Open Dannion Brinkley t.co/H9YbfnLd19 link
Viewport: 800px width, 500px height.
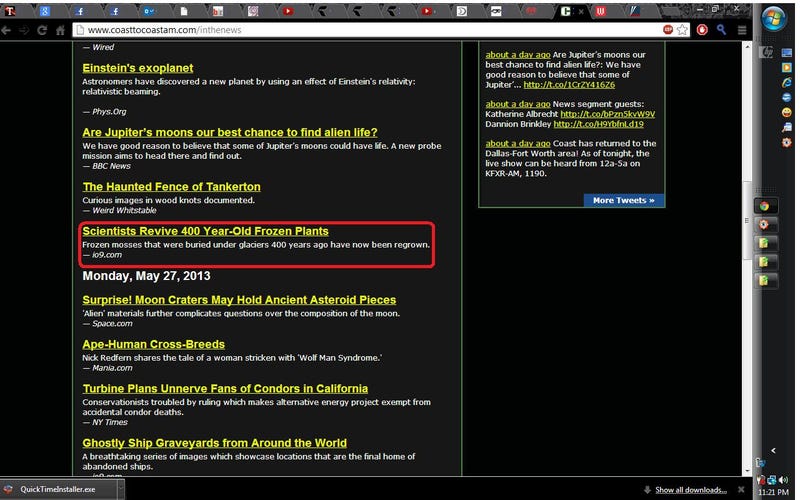point(598,124)
